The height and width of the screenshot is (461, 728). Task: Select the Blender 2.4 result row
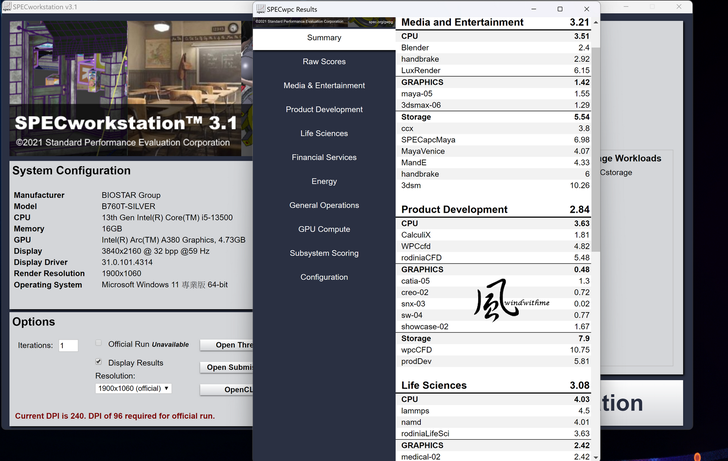(x=495, y=47)
